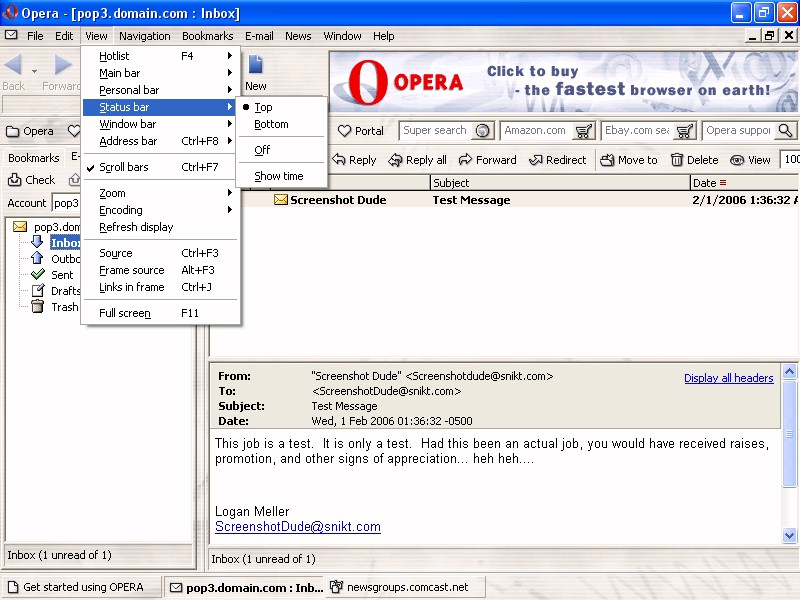Click the Amazon.com shopping cart icon
The height and width of the screenshot is (600, 800).
pyautogui.click(x=583, y=131)
